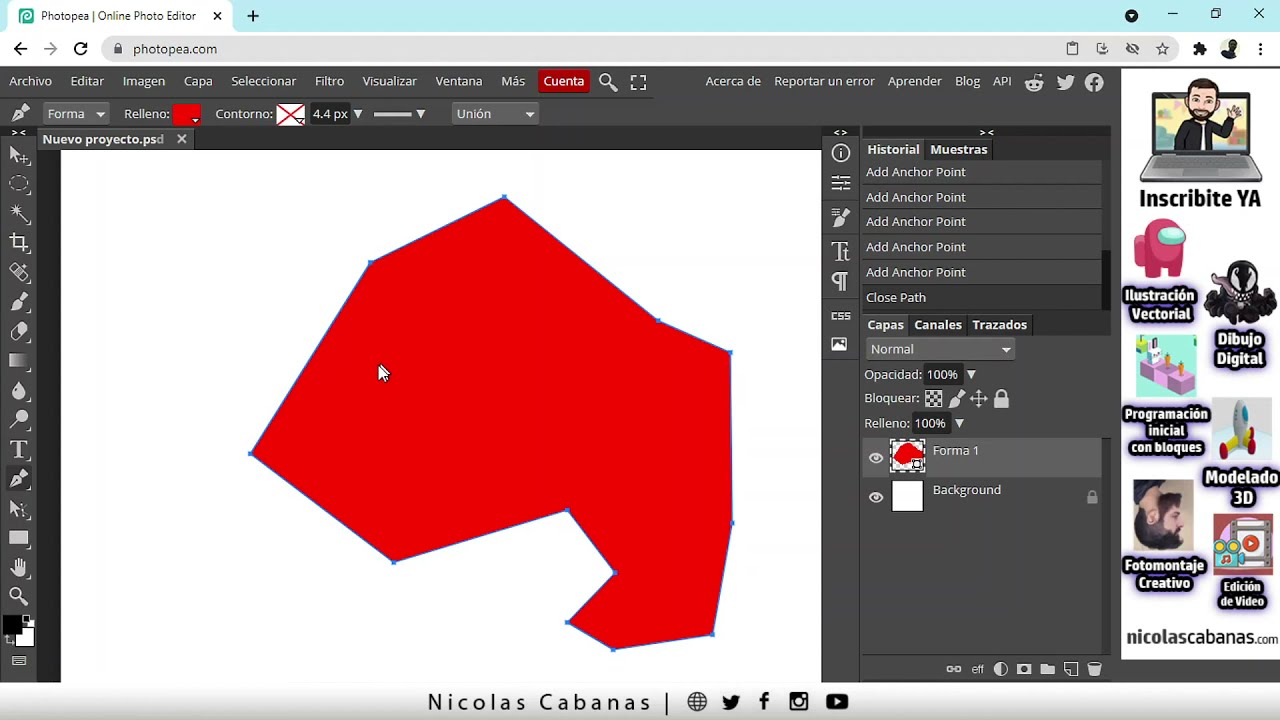1280x720 pixels.
Task: Open the image panel icon in side dock
Action: point(840,344)
